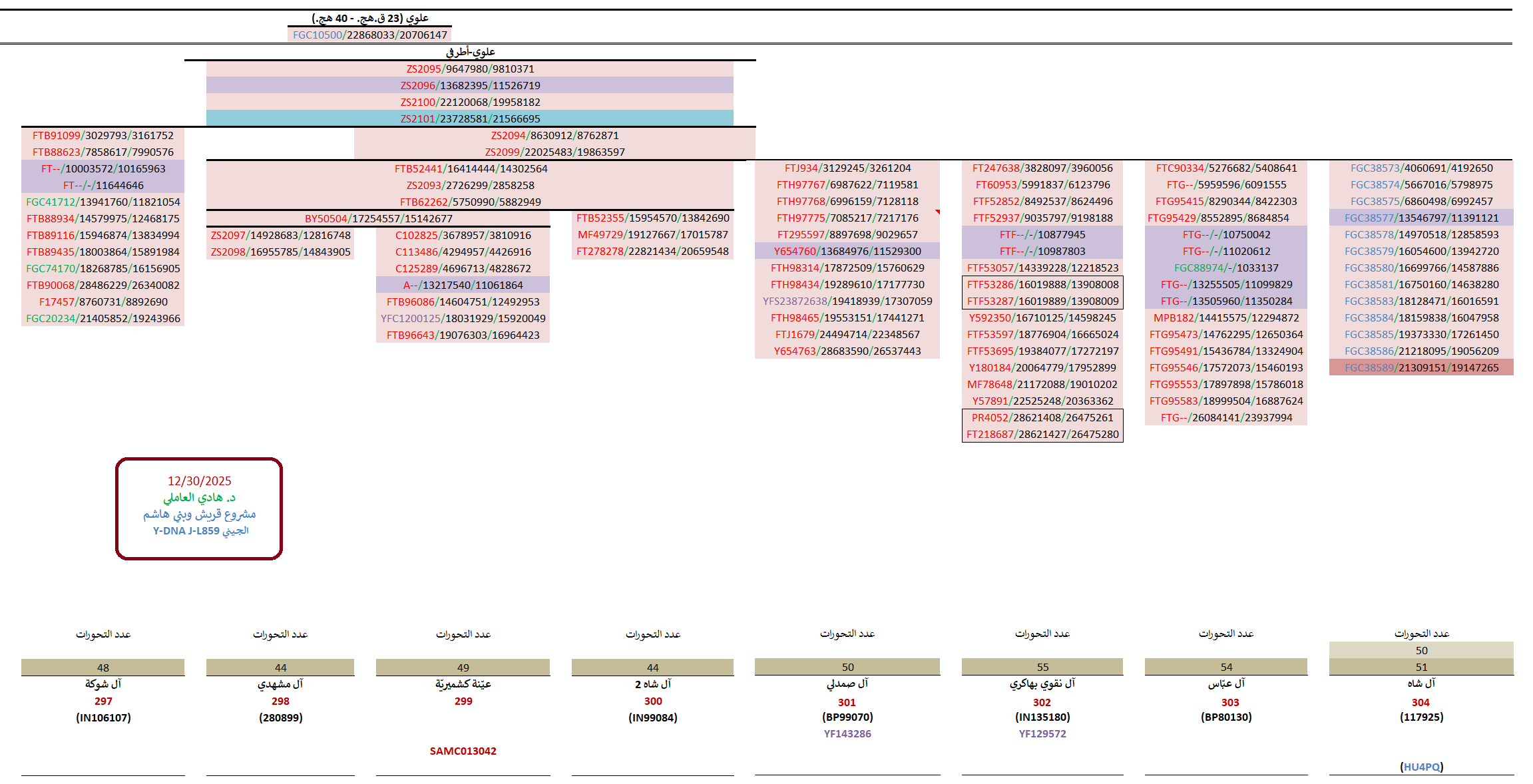Click the BY50504 cell
Screen dimensions: 1533x784
tap(378, 218)
